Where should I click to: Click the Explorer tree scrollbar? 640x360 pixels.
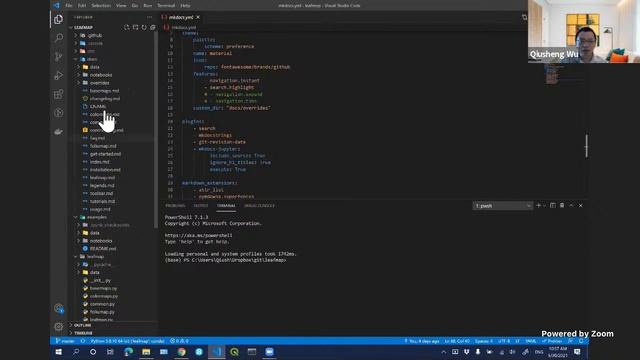[156, 130]
